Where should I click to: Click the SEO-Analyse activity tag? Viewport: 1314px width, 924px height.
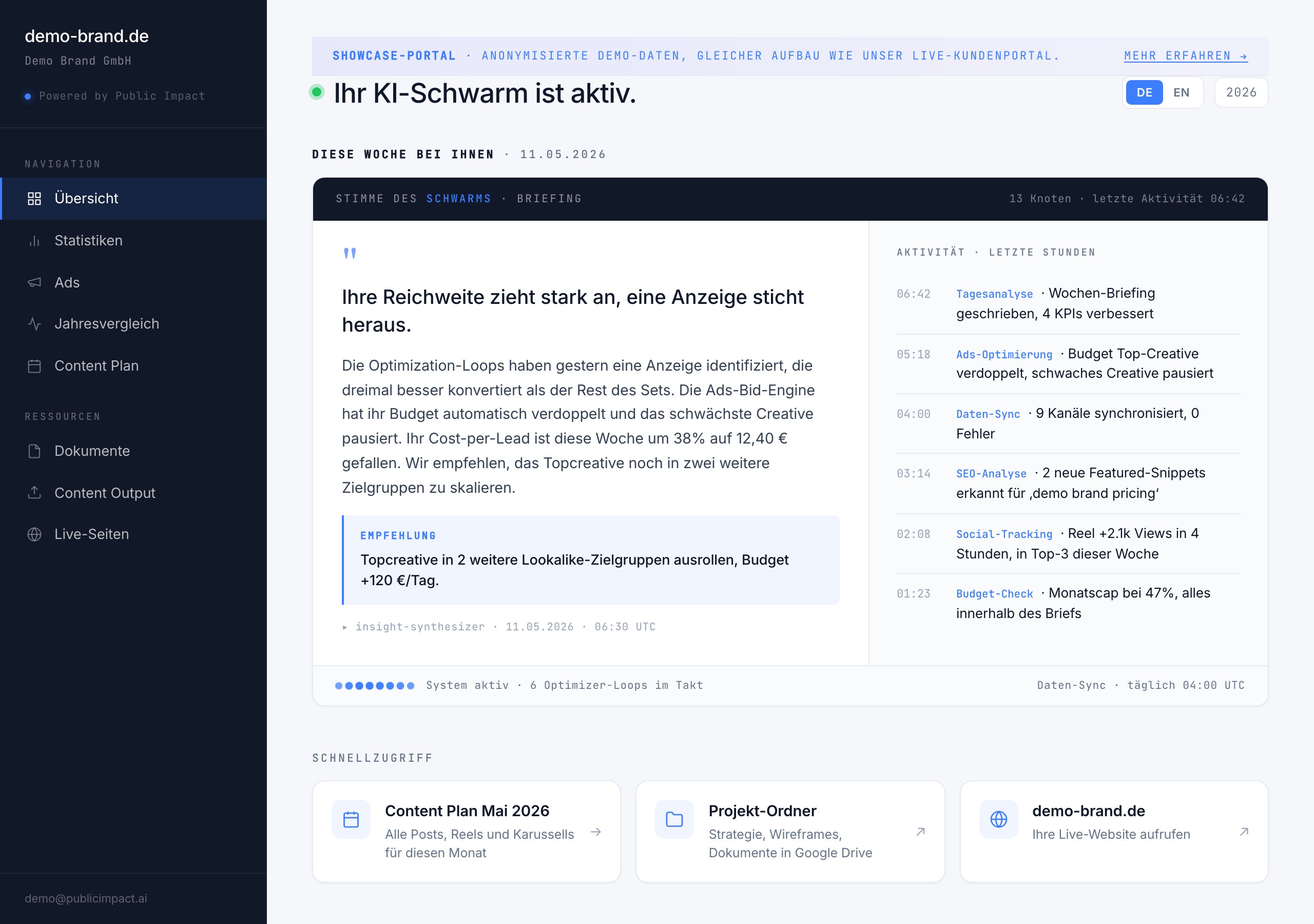pos(992,474)
